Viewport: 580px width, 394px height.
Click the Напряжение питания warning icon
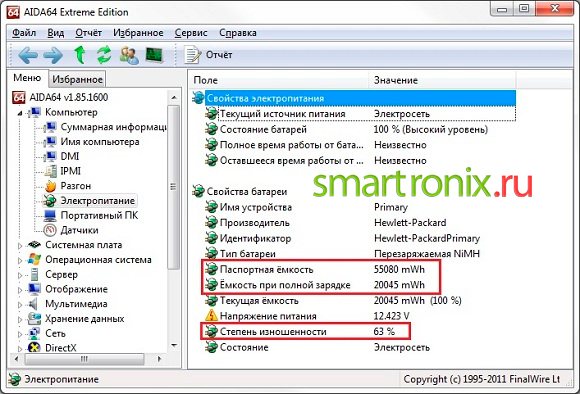pyautogui.click(x=211, y=316)
